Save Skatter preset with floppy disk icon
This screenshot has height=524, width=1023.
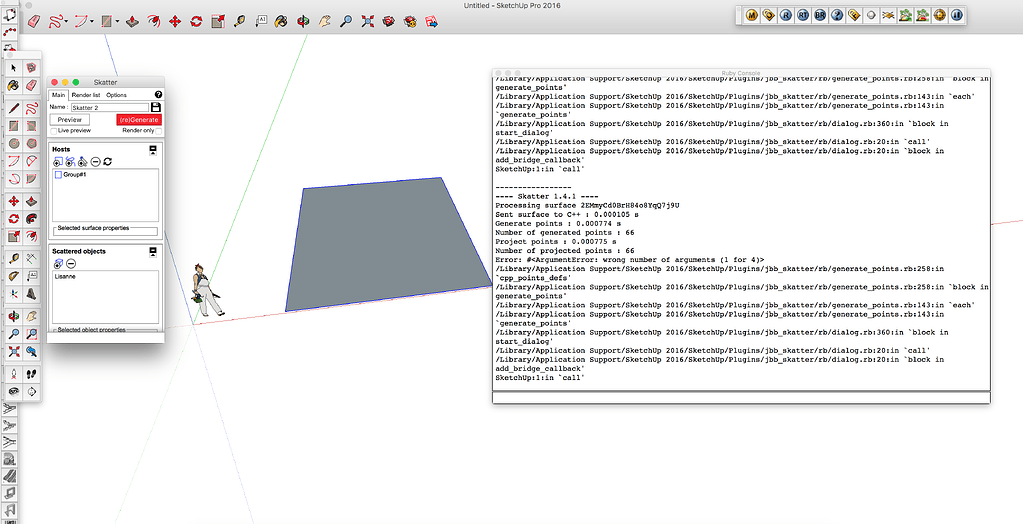(x=155, y=107)
